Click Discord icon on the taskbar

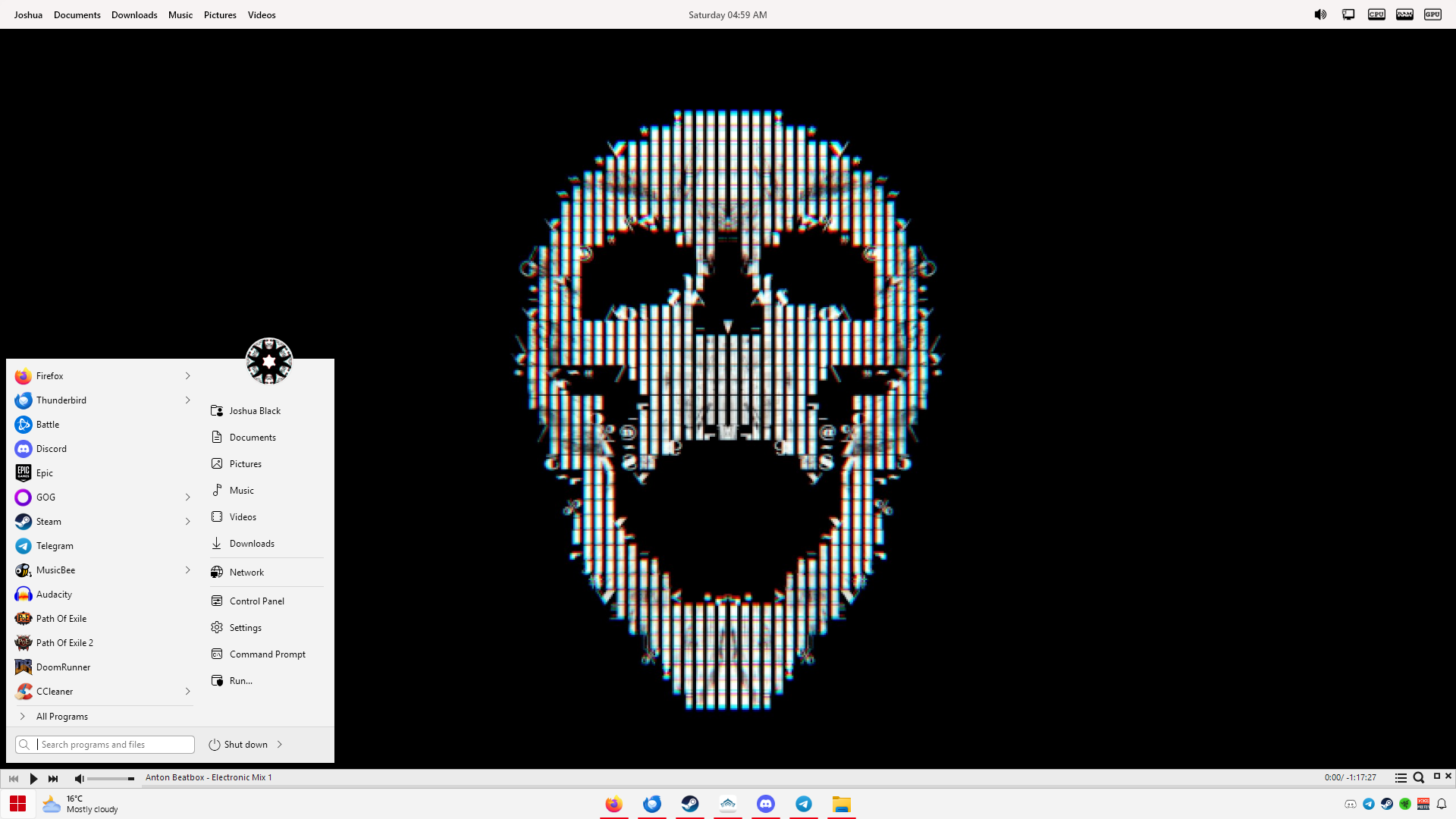tap(766, 804)
